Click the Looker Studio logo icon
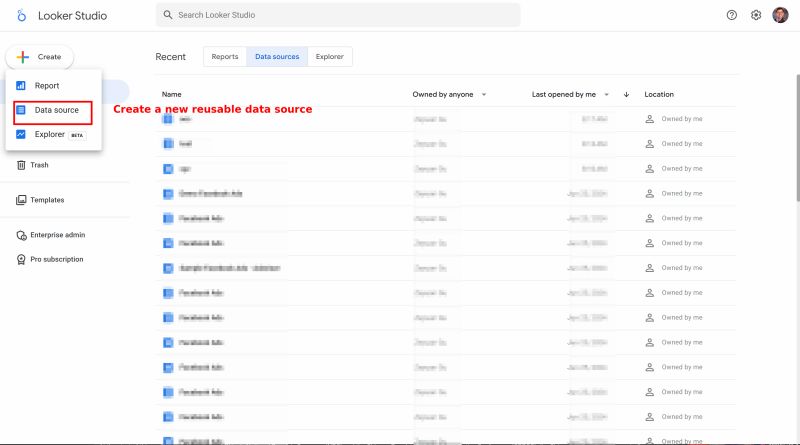This screenshot has height=445, width=800. (x=21, y=15)
